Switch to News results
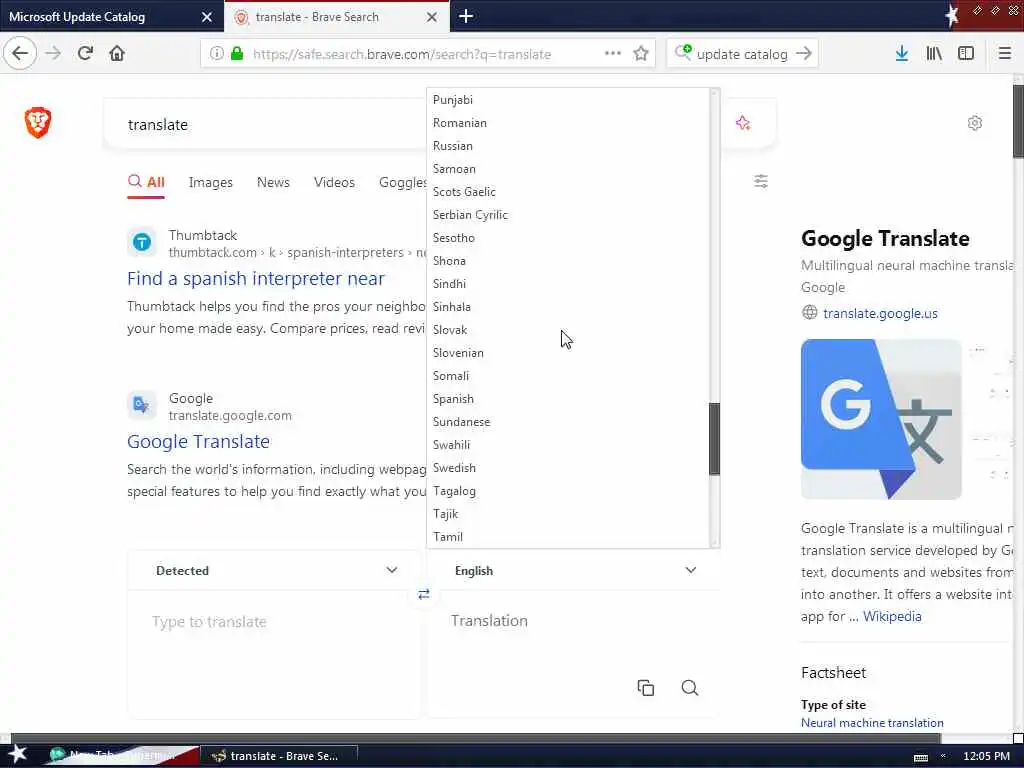The width and height of the screenshot is (1024, 768). coord(273,182)
